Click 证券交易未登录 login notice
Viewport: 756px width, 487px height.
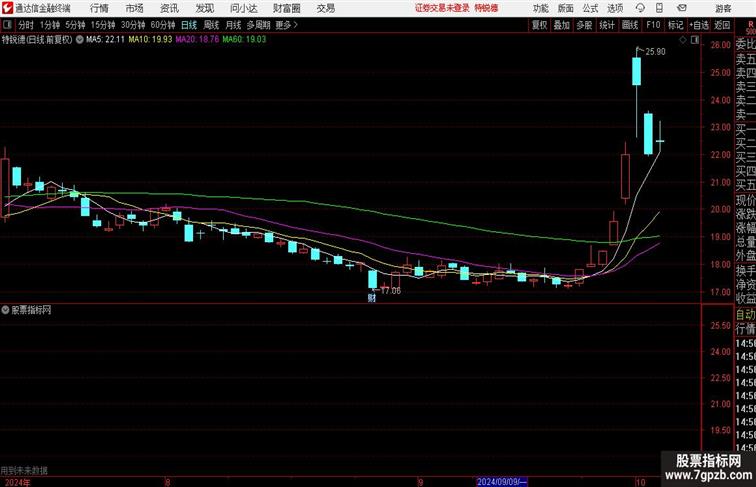tap(442, 8)
